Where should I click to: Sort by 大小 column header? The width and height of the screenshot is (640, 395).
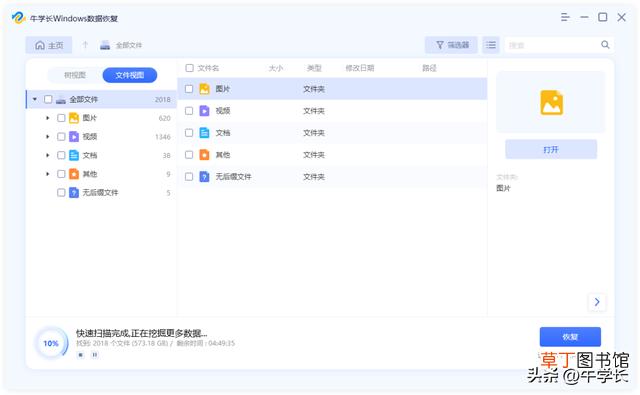pos(276,68)
